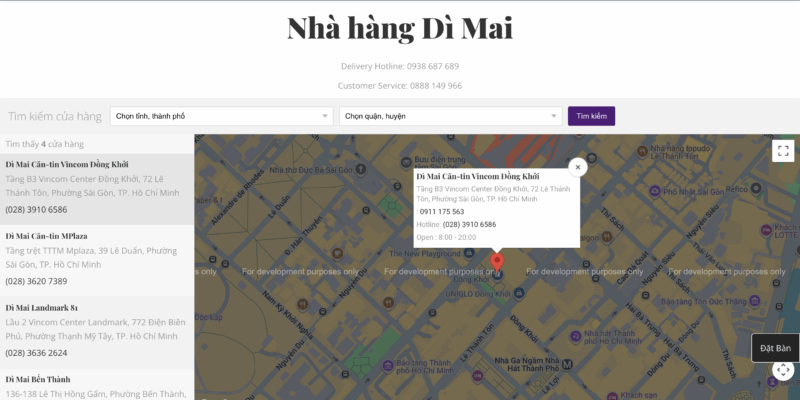Click Open : 8:00 - 20:00 text
The image size is (800, 400).
point(446,237)
